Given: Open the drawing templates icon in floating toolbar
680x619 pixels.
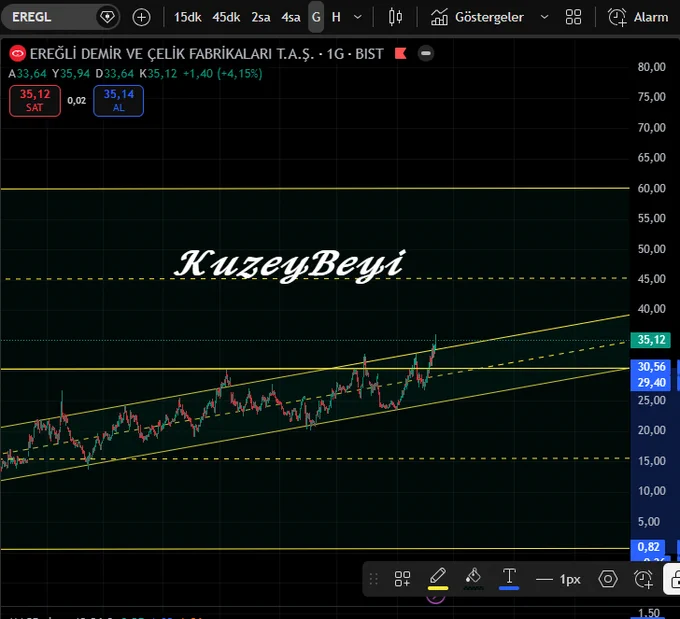Looking at the screenshot, I should 402,579.
